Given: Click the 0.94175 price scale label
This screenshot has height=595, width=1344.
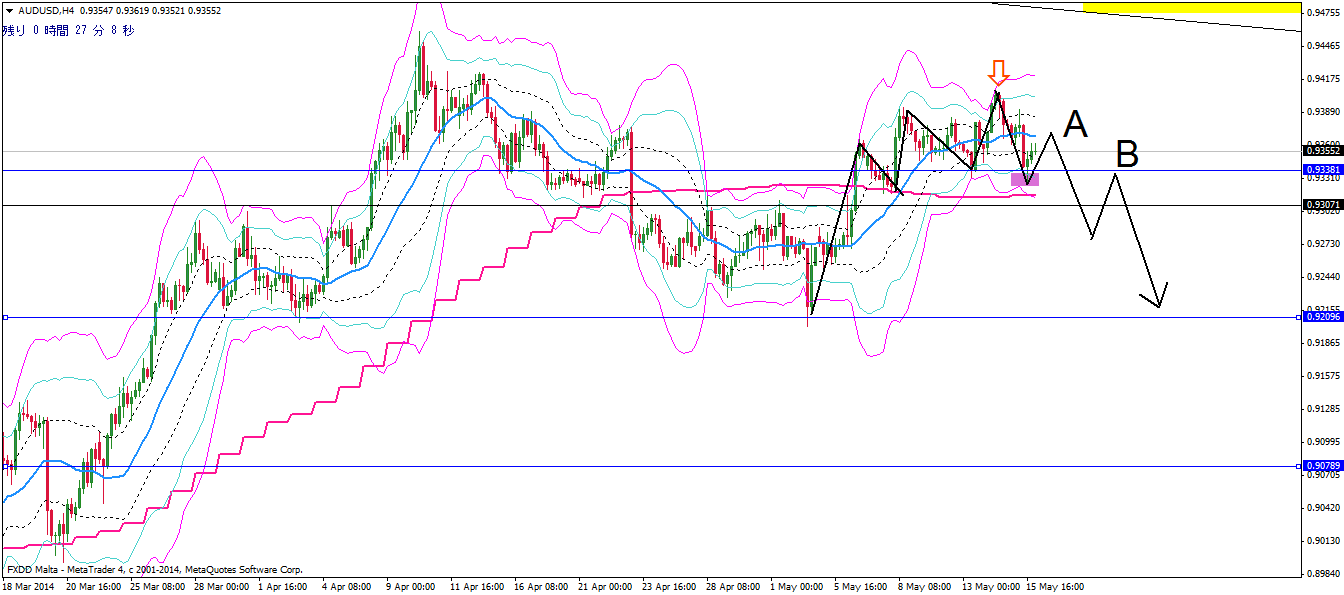Looking at the screenshot, I should [1323, 79].
